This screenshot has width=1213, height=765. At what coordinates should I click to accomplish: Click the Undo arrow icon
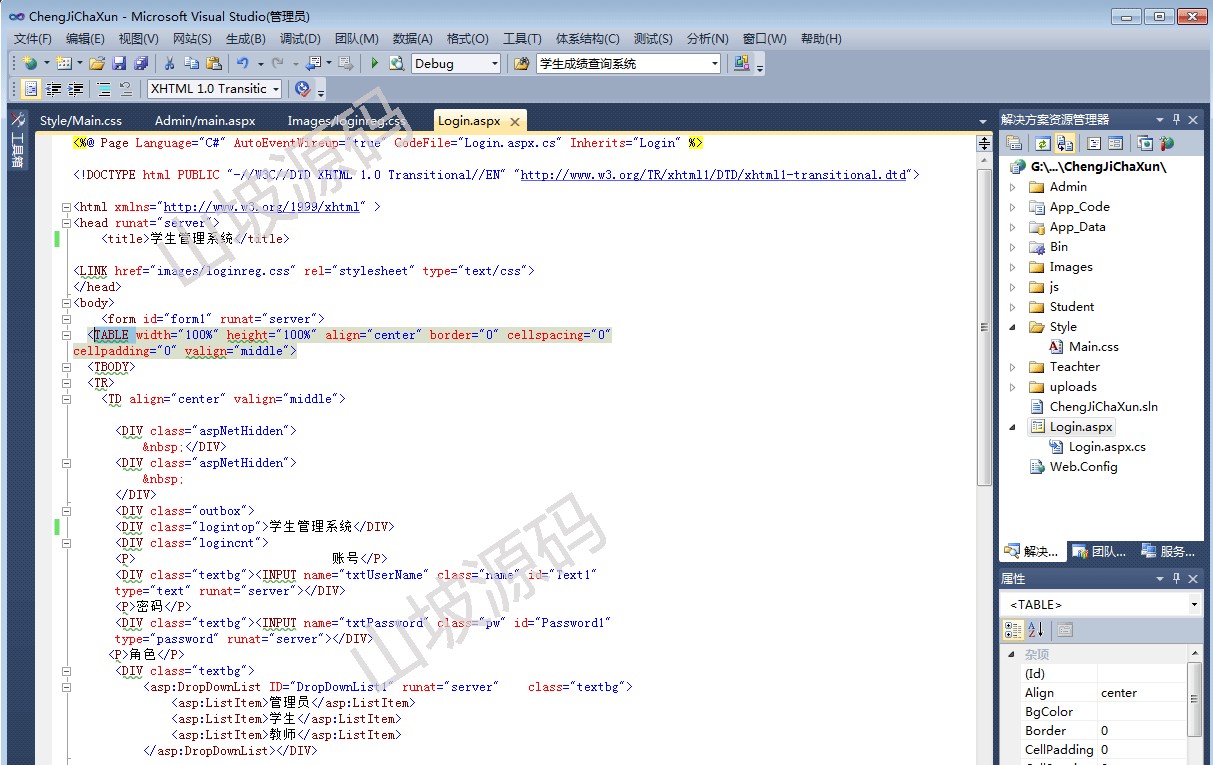point(243,63)
